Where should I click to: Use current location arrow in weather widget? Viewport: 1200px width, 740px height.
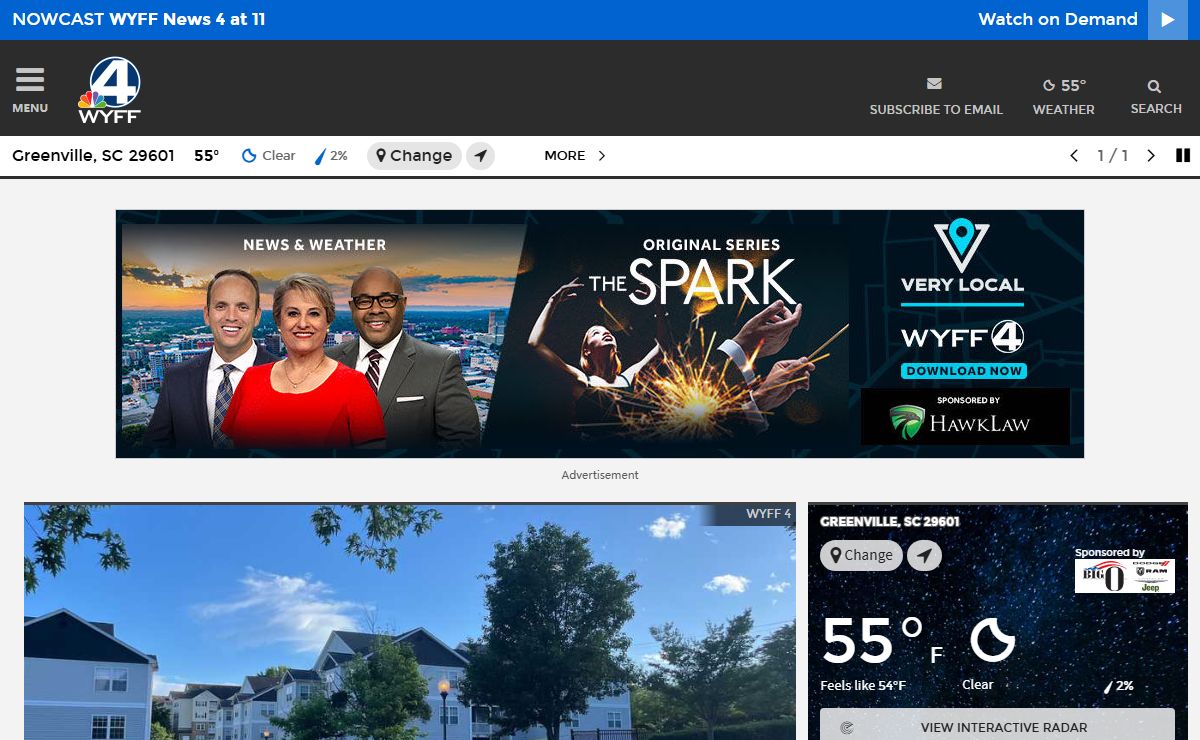point(924,556)
